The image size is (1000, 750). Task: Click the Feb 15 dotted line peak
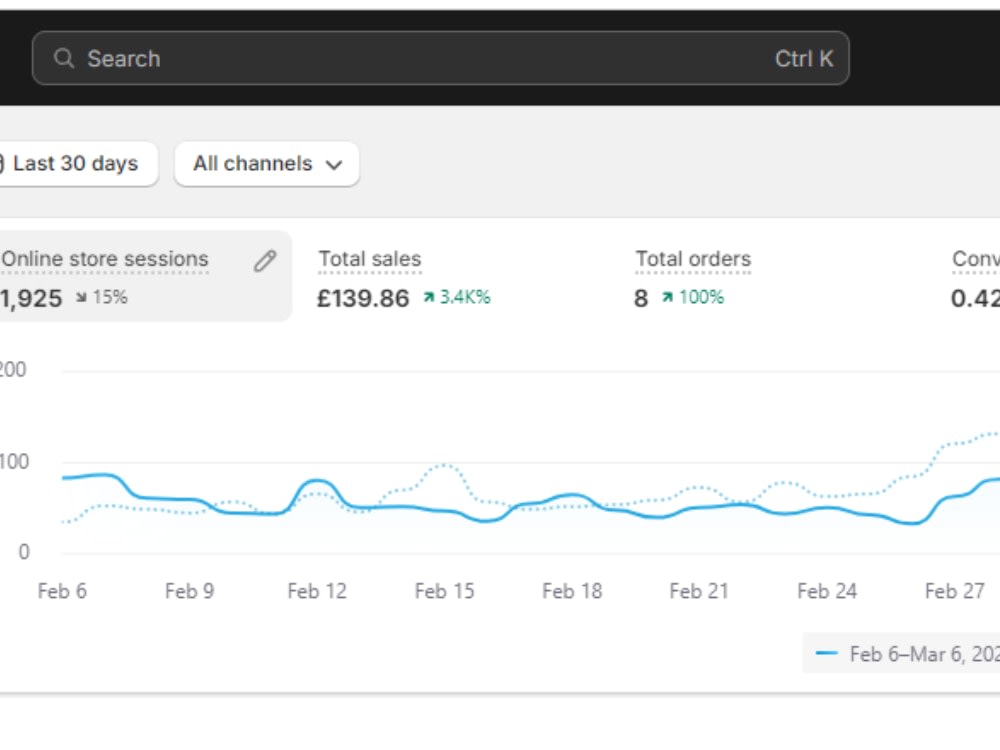click(444, 466)
